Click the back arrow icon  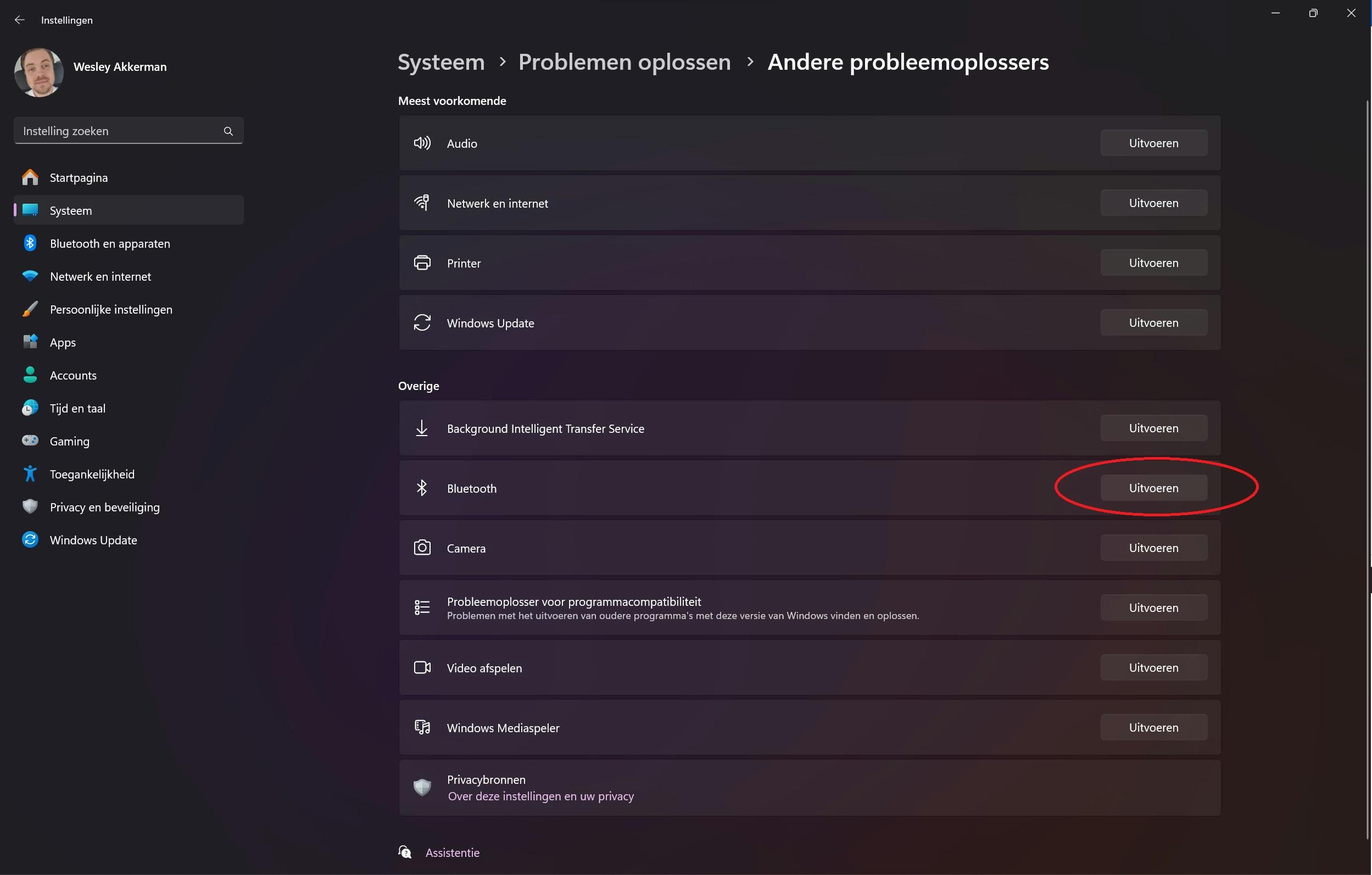(20, 20)
